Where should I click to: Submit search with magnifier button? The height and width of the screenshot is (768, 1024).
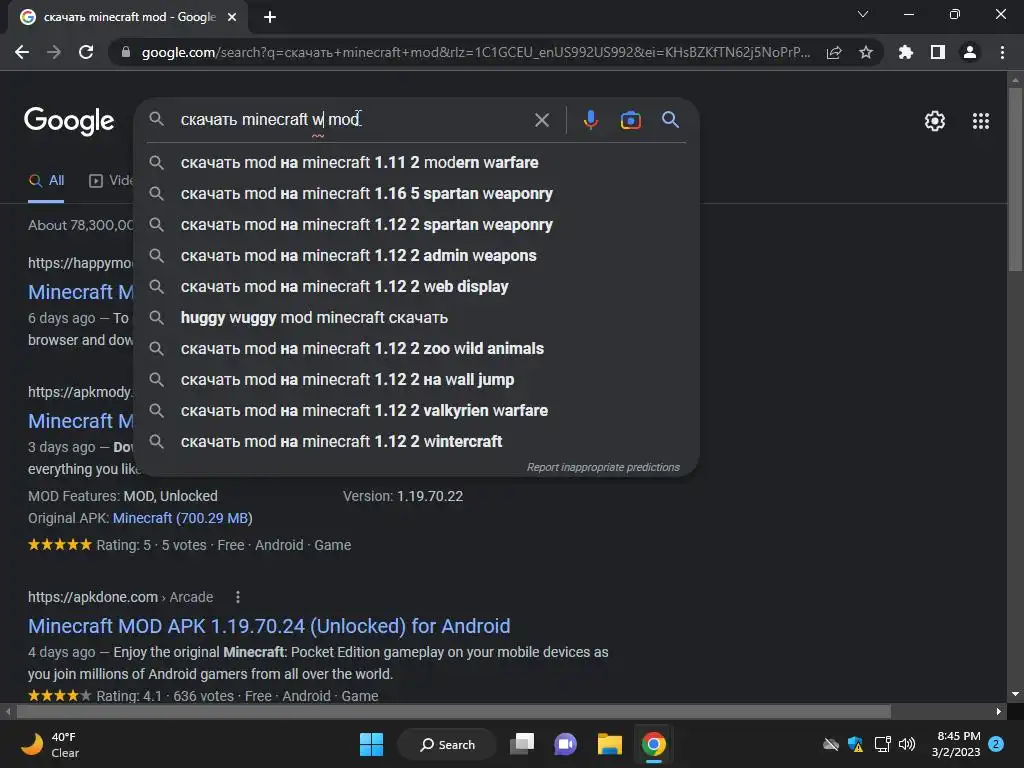pos(670,120)
